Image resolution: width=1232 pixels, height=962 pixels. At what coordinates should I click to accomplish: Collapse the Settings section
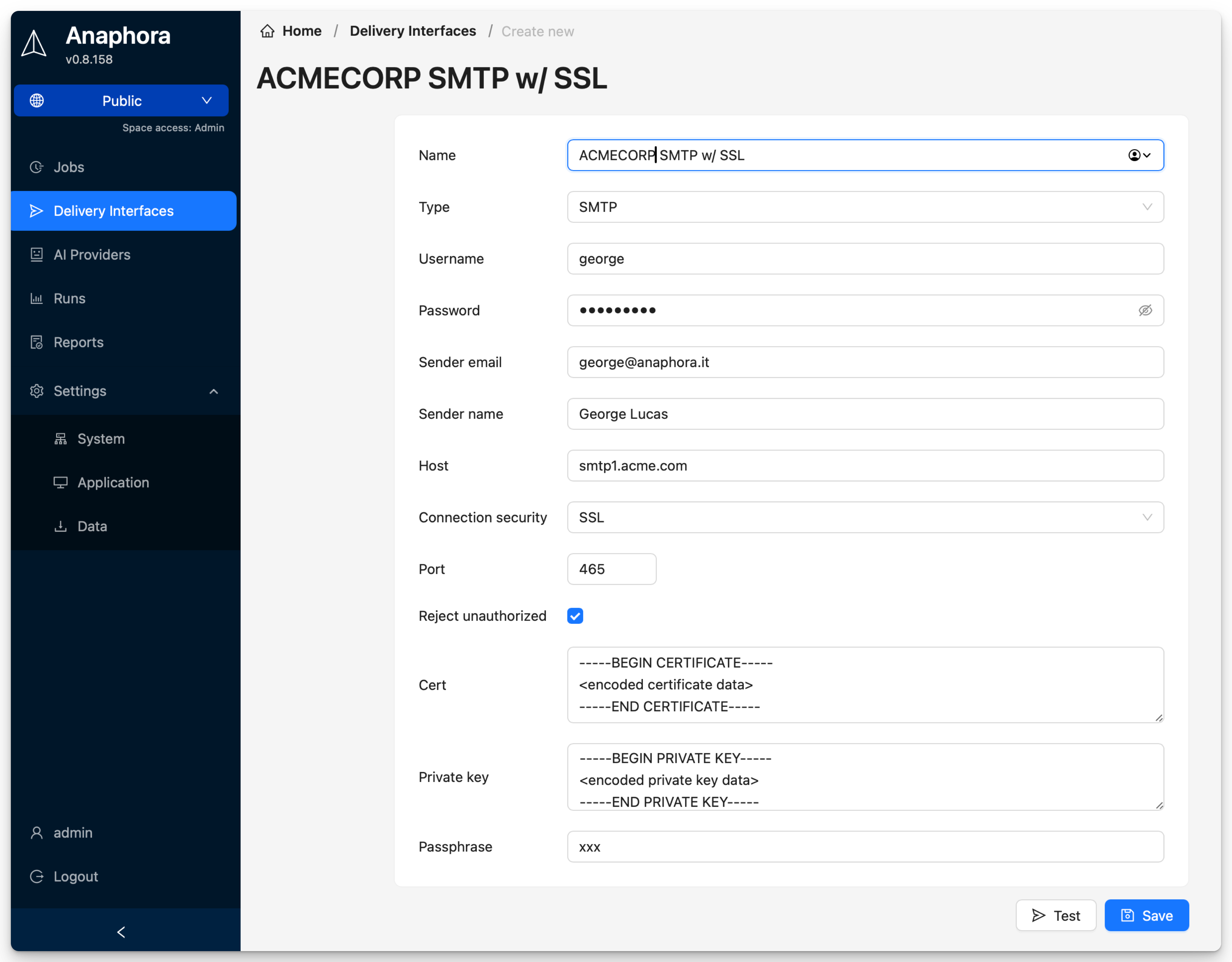tap(213, 391)
